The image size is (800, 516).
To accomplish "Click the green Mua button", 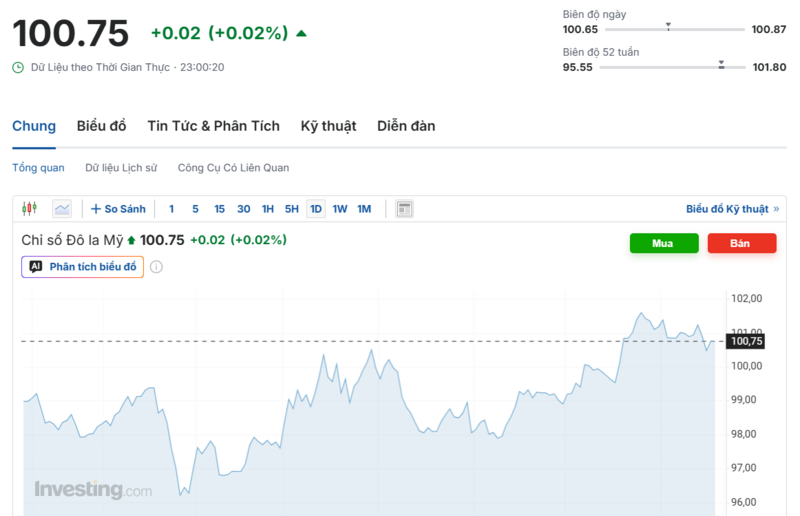I will [664, 243].
